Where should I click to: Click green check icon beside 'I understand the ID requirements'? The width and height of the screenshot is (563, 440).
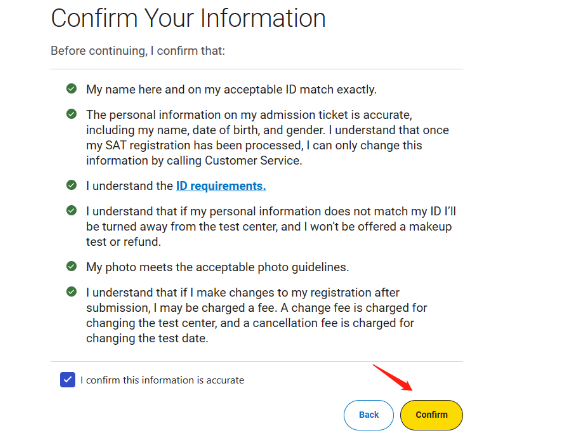71,185
